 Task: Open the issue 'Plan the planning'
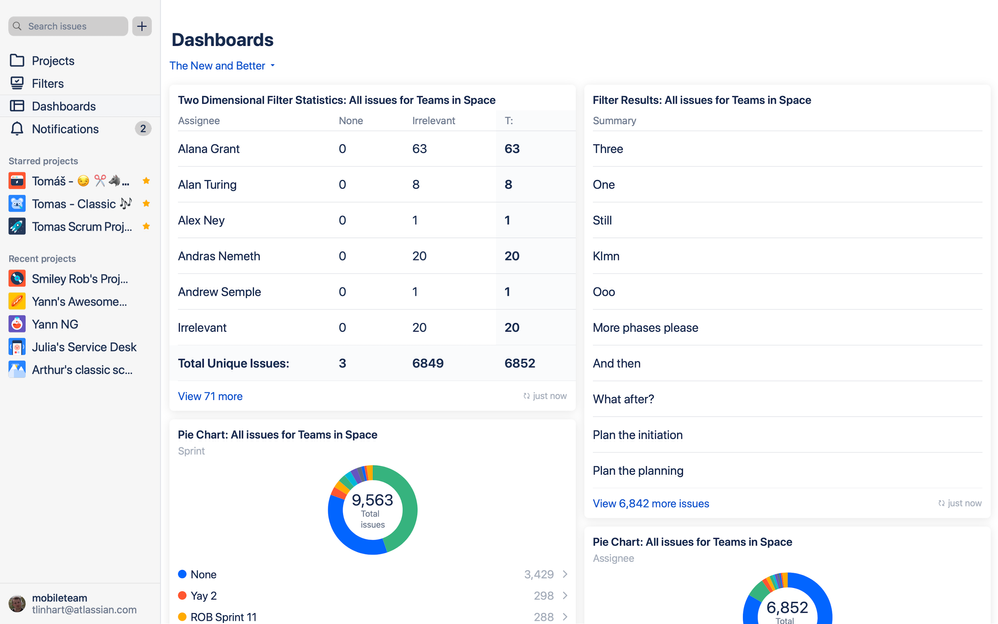click(x=638, y=471)
